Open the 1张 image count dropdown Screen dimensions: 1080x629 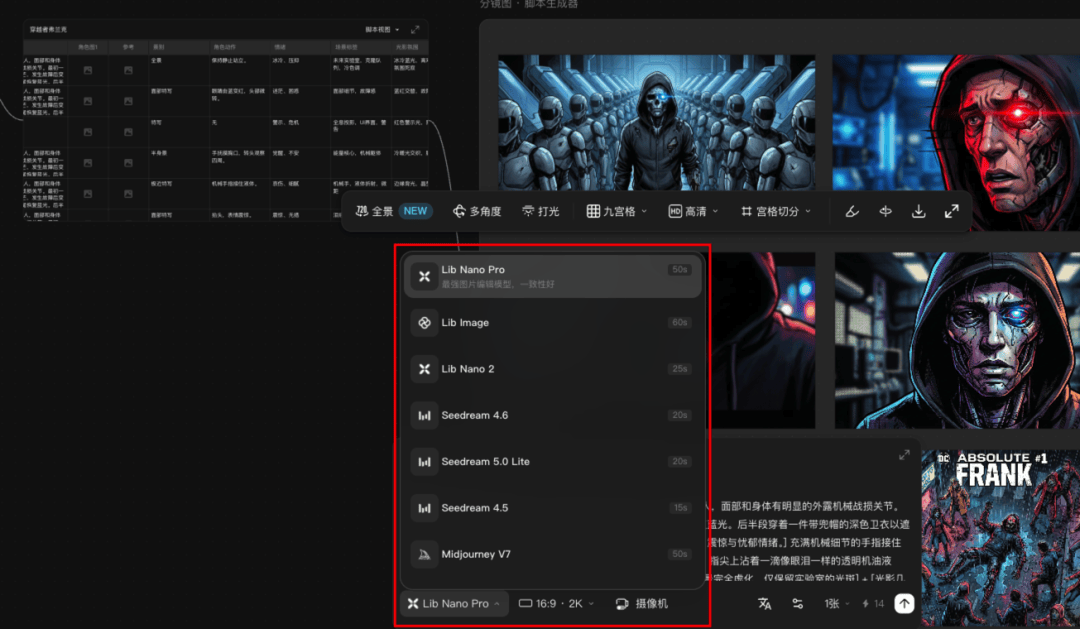(837, 604)
